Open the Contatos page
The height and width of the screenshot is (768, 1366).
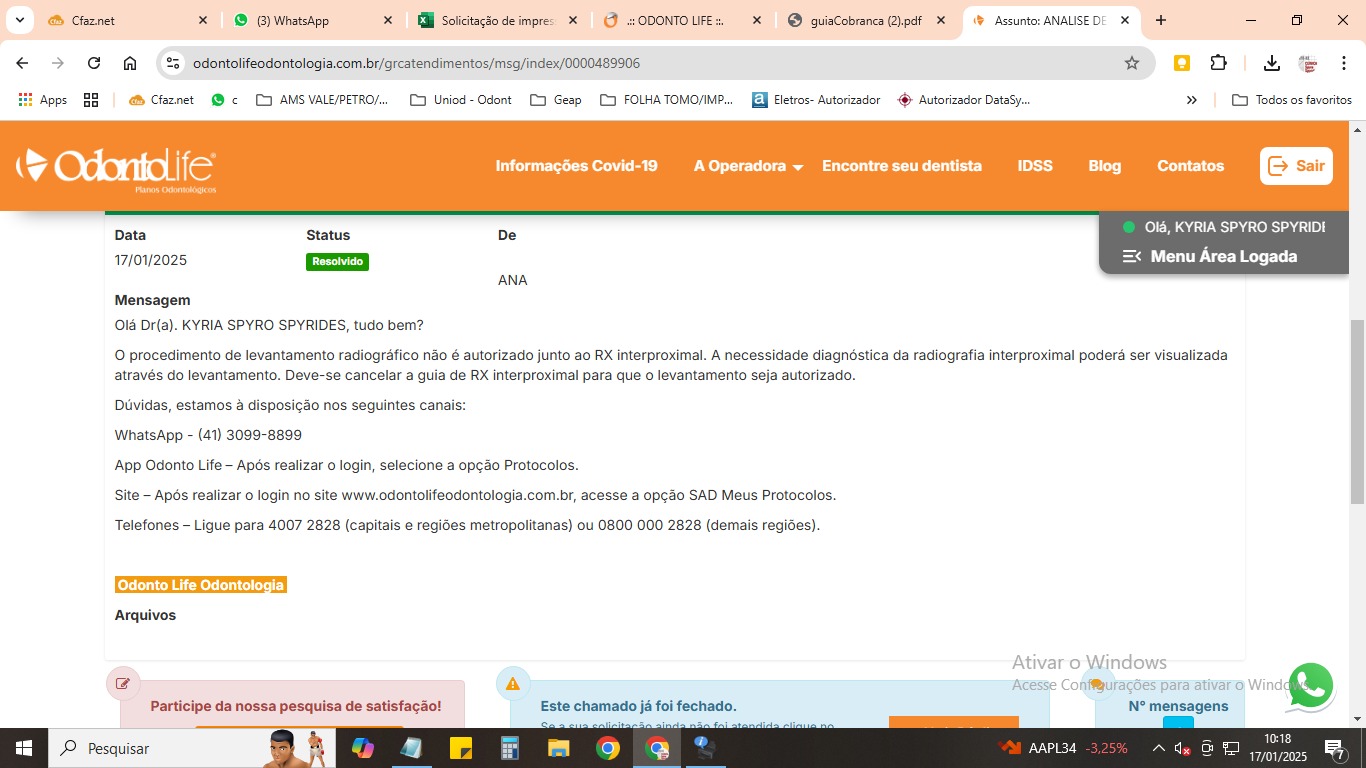(x=1190, y=166)
